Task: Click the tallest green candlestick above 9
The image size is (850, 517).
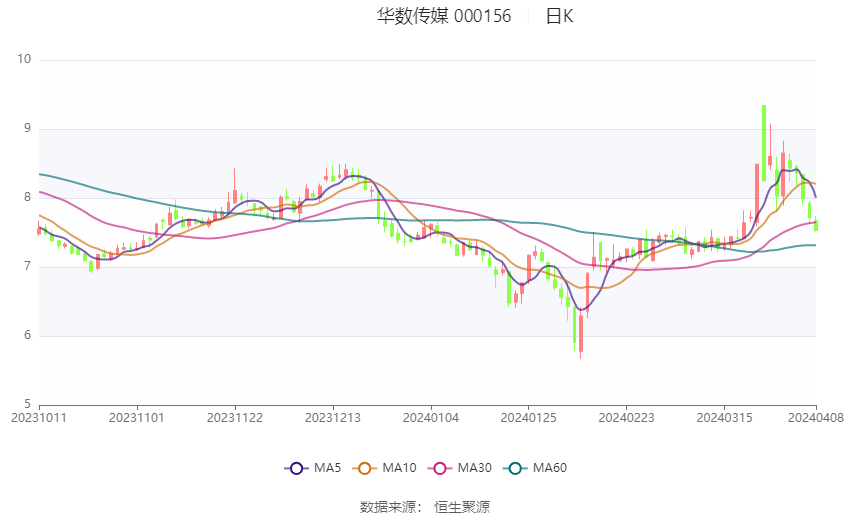Action: 764,142
